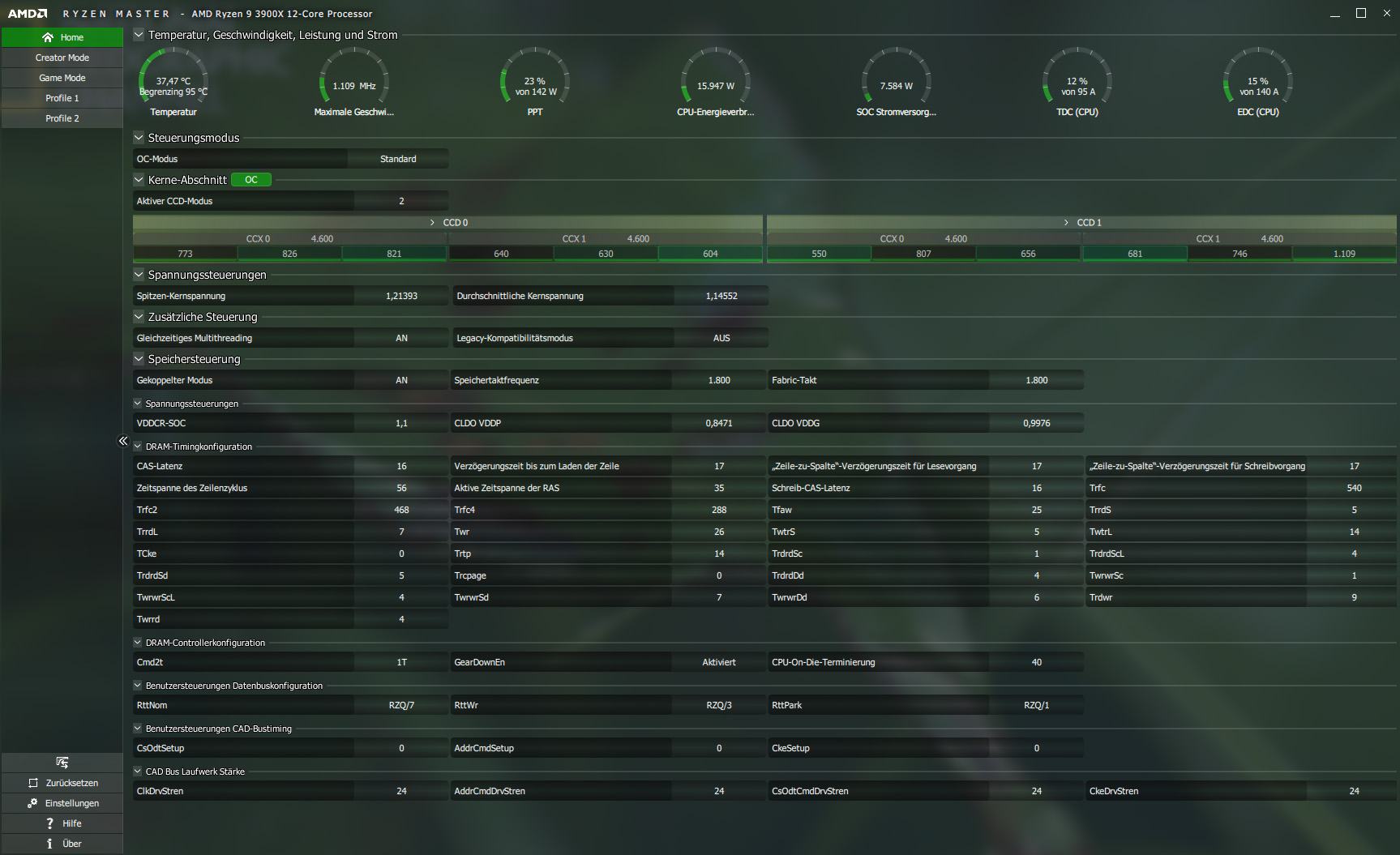Collapse the Kerne-Abschnitt section
This screenshot has height=855, width=1400.
pos(139,180)
